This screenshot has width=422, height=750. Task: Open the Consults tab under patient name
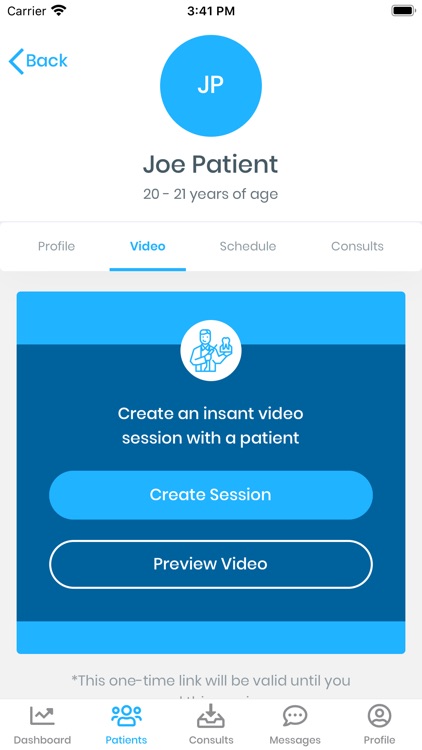[x=357, y=246]
